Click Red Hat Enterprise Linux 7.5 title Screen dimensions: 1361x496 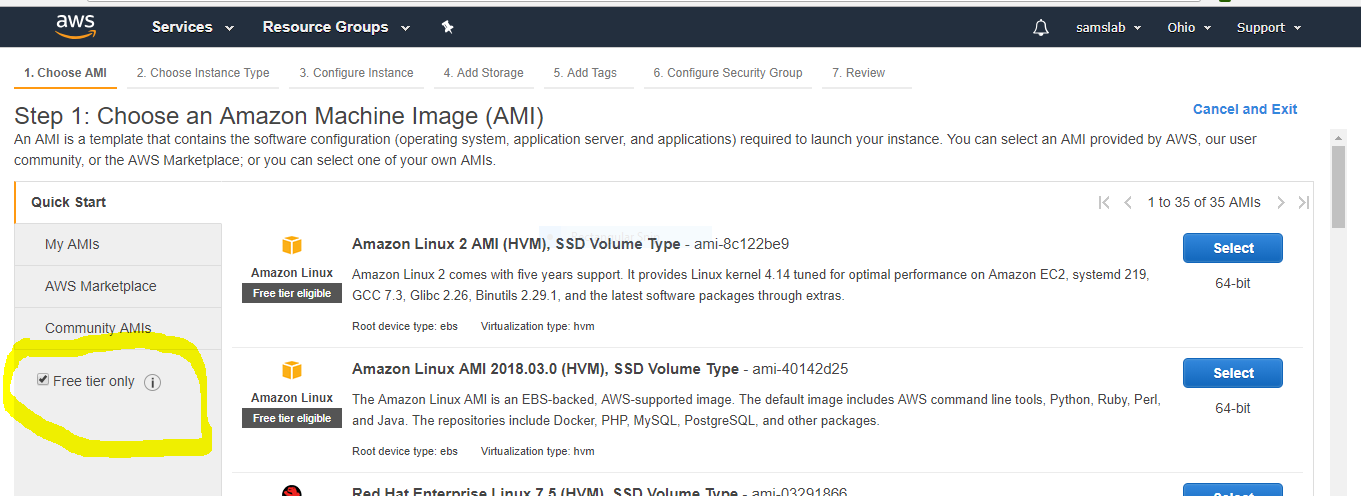[x=545, y=492]
